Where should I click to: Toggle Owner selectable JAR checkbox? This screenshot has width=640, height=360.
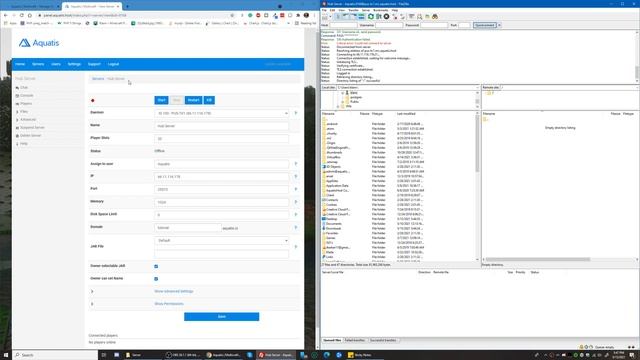coord(156,266)
